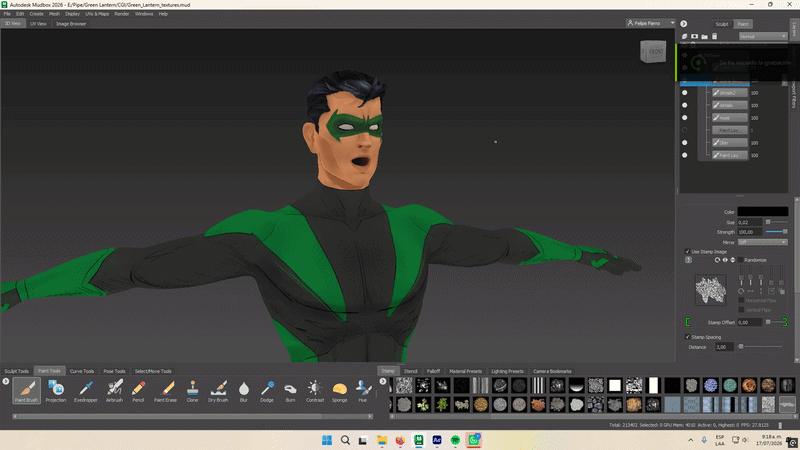
Task: Toggle the Use Stamp Image checkbox
Action: [x=687, y=252]
